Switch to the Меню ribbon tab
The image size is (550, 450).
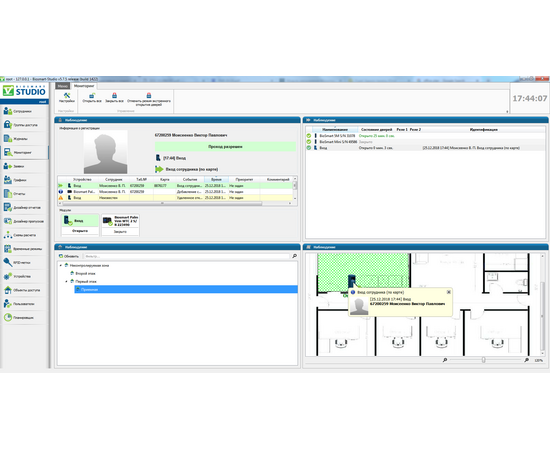pyautogui.click(x=62, y=86)
